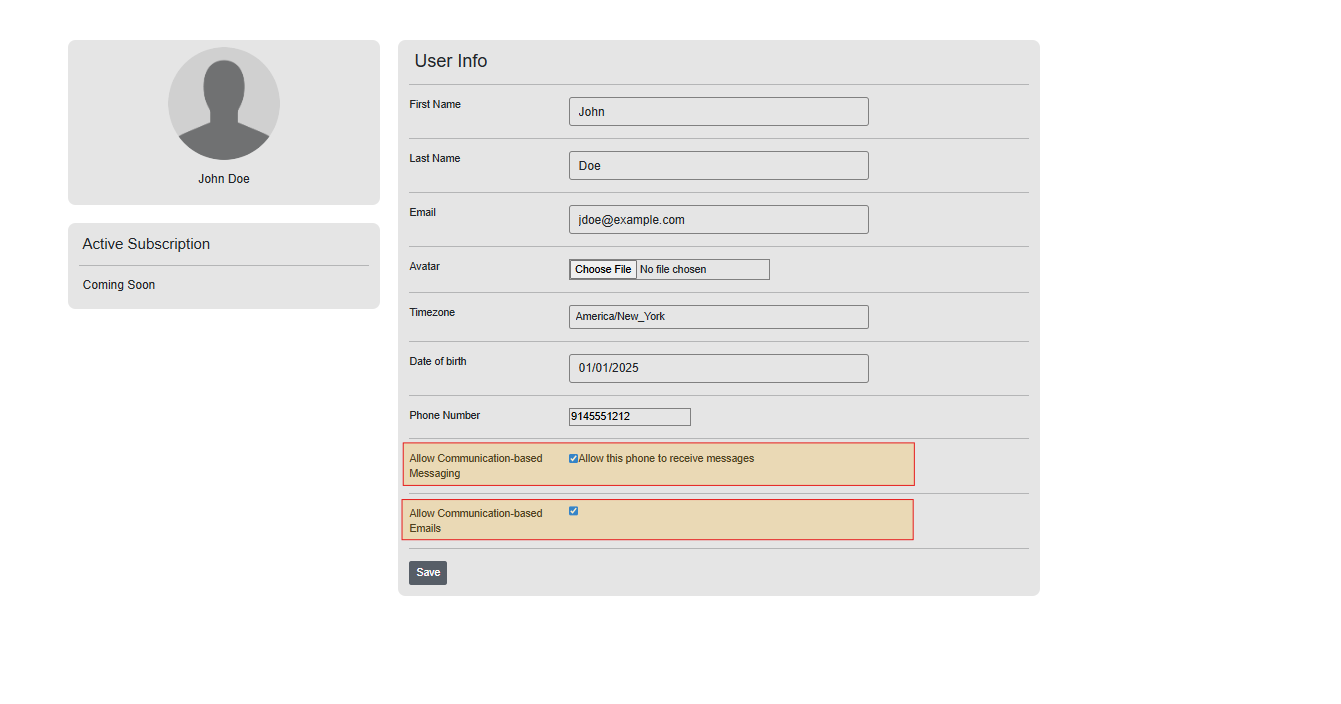Click the 'Allow Communication-based Emails' row label
This screenshot has width=1341, height=704.
coord(475,521)
